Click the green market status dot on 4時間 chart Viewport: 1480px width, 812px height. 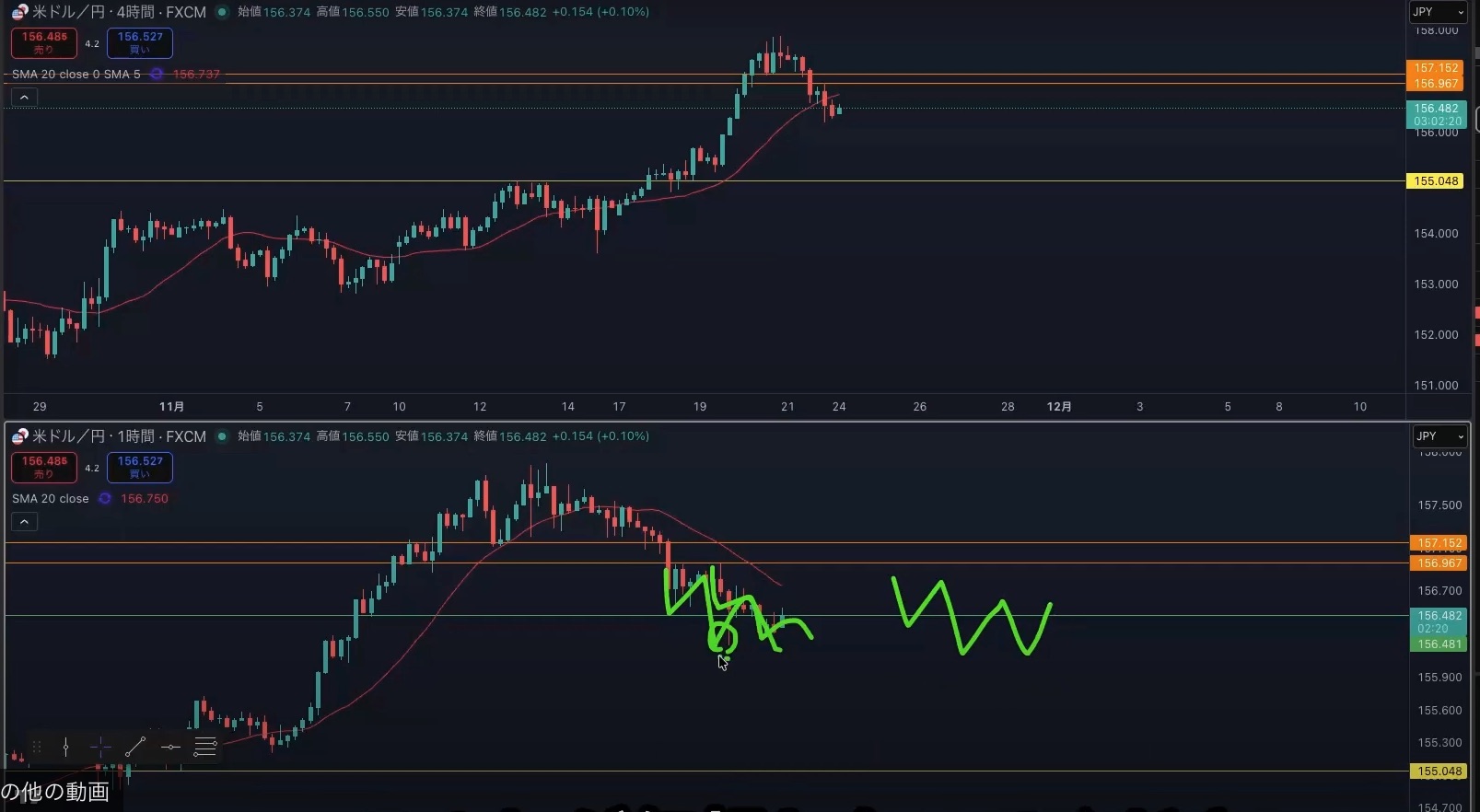pos(222,12)
